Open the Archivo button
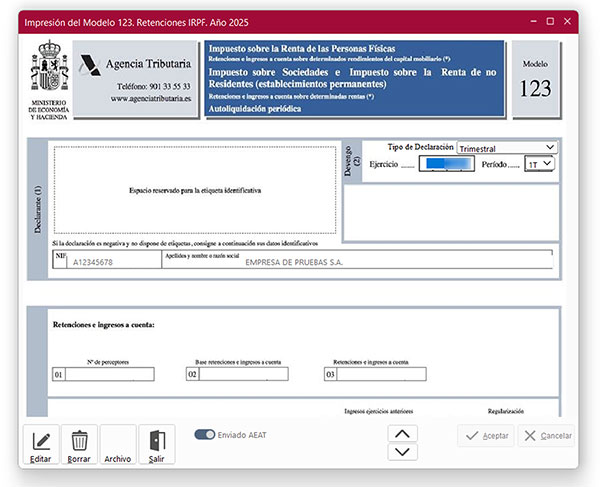The height and width of the screenshot is (487, 600). pos(117,445)
